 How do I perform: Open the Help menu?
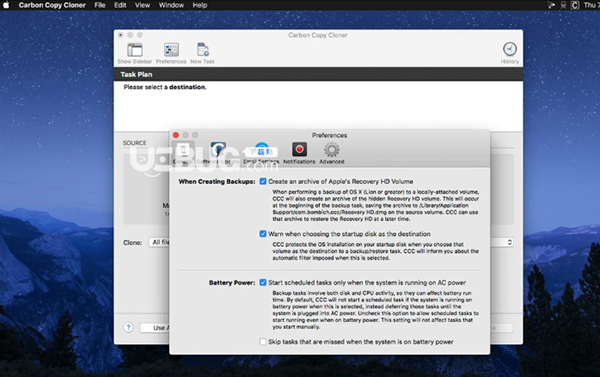[200, 5]
